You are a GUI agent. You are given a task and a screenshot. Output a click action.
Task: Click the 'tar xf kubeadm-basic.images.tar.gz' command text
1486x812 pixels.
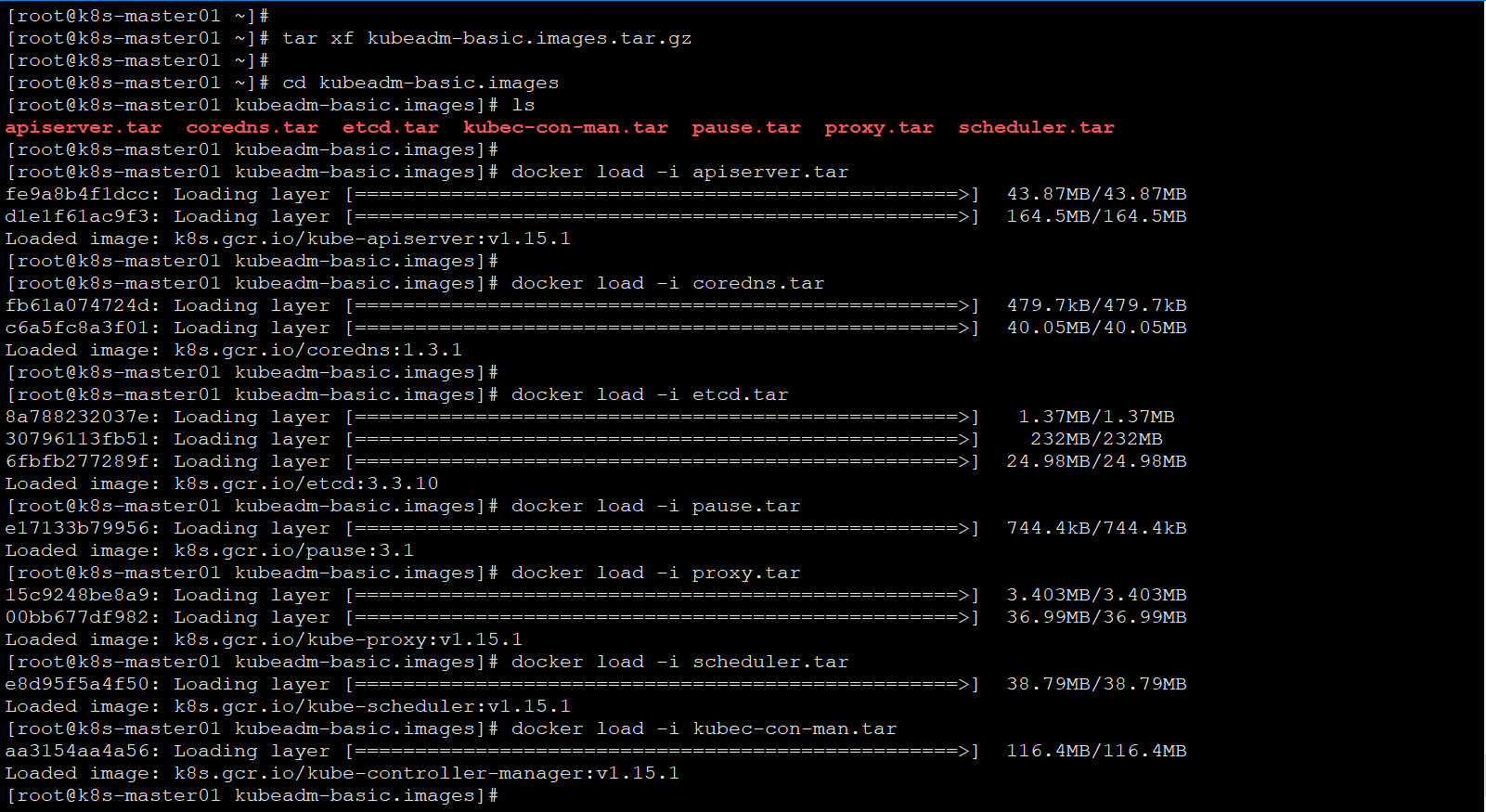487,38
